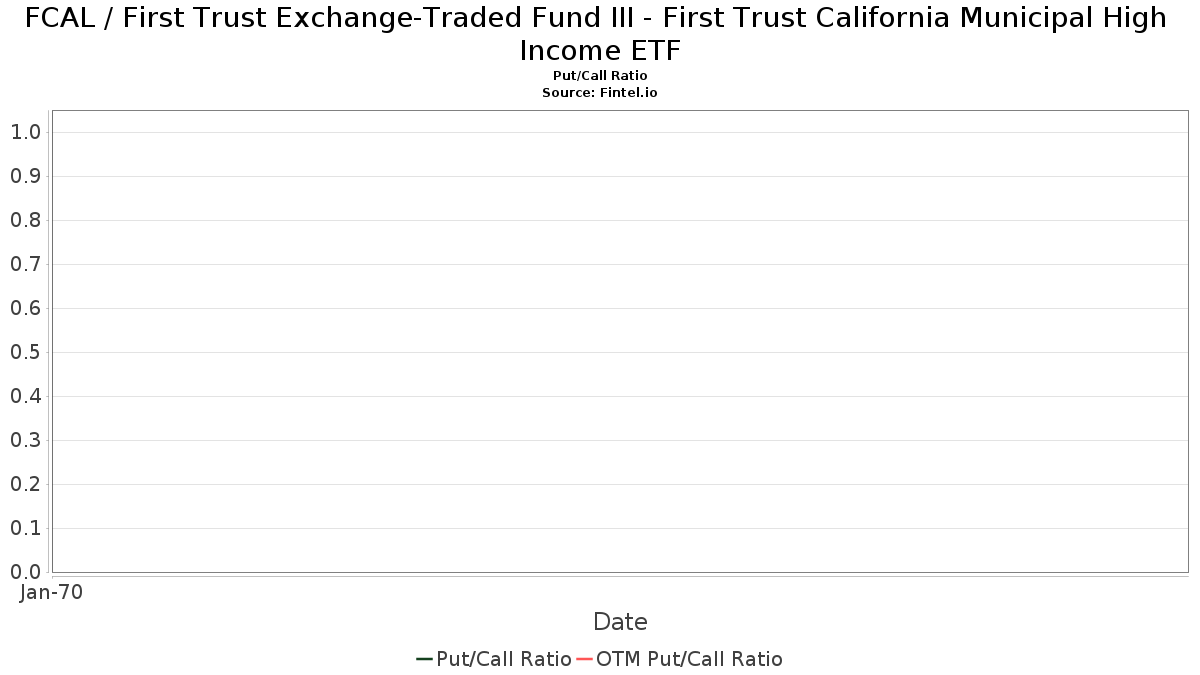The width and height of the screenshot is (1200, 675).
Task: Select the 0.8 y-axis tick label
Action: click(x=25, y=220)
